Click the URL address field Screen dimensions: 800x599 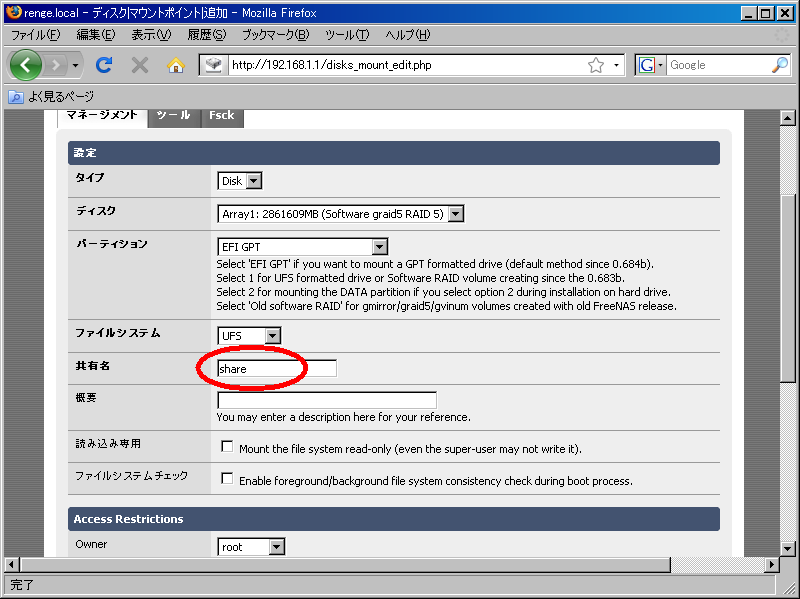pos(406,65)
